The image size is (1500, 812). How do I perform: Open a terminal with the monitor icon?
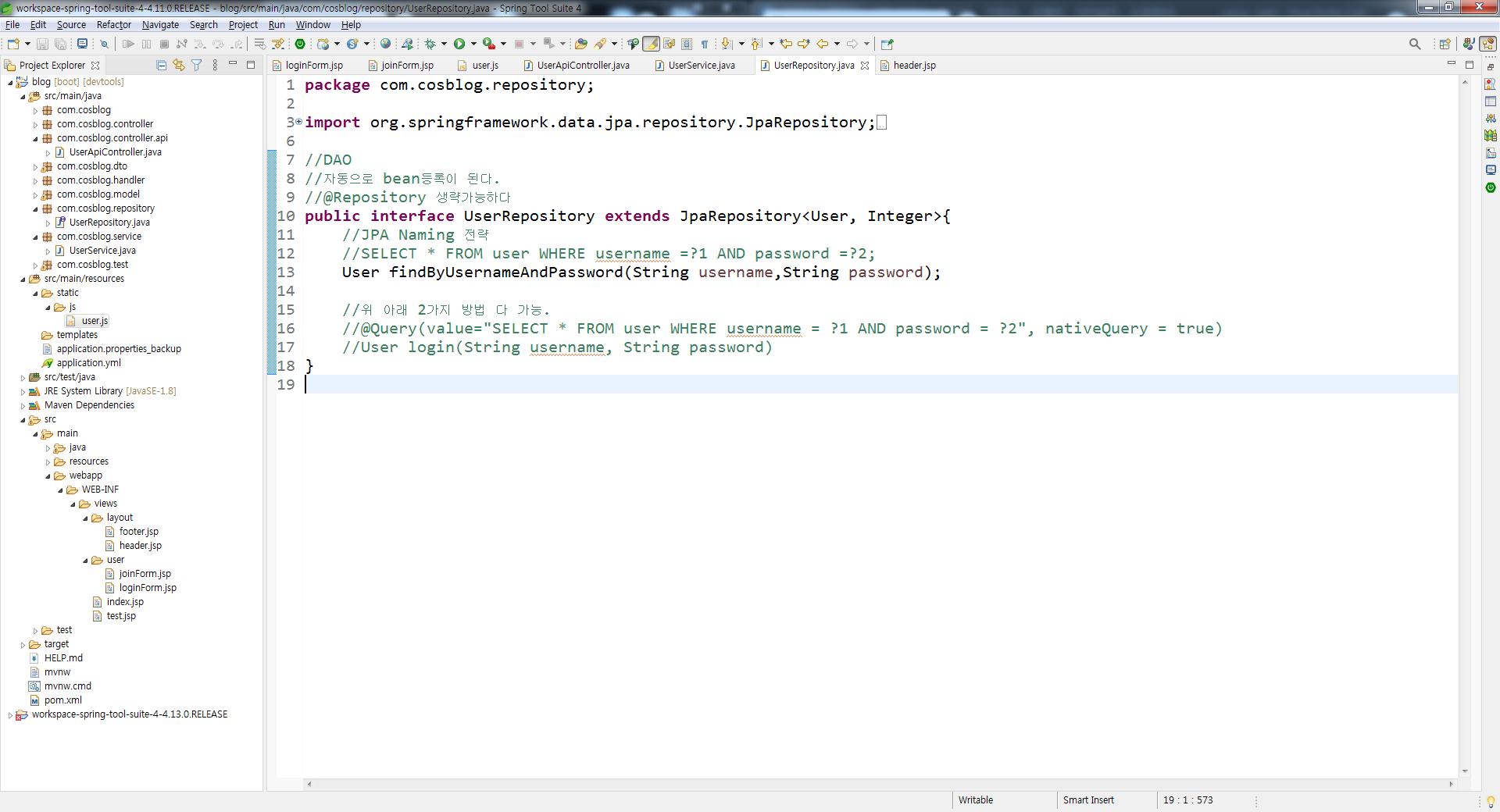(82, 44)
